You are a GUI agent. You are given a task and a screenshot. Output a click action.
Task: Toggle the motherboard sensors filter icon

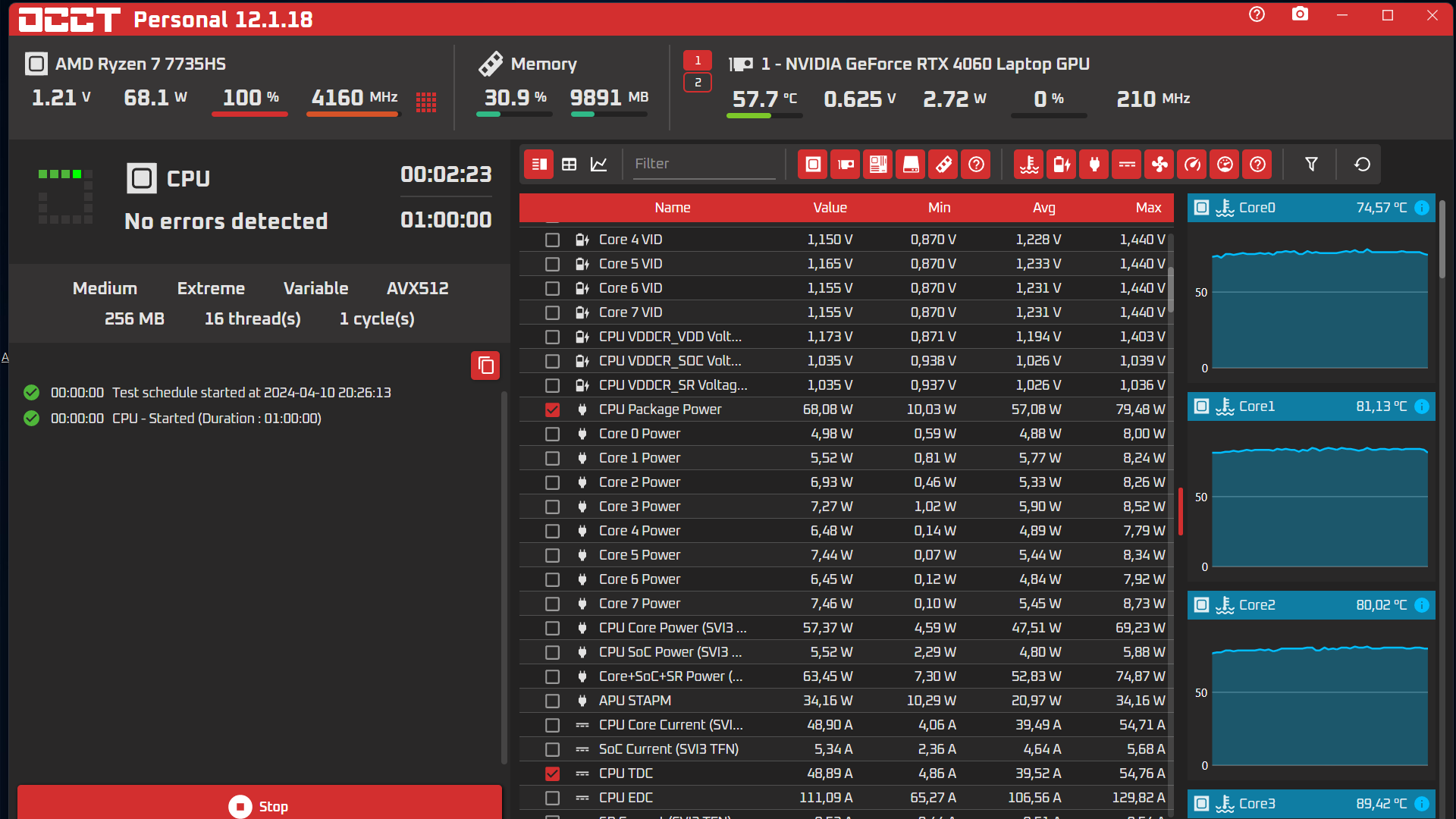click(878, 165)
